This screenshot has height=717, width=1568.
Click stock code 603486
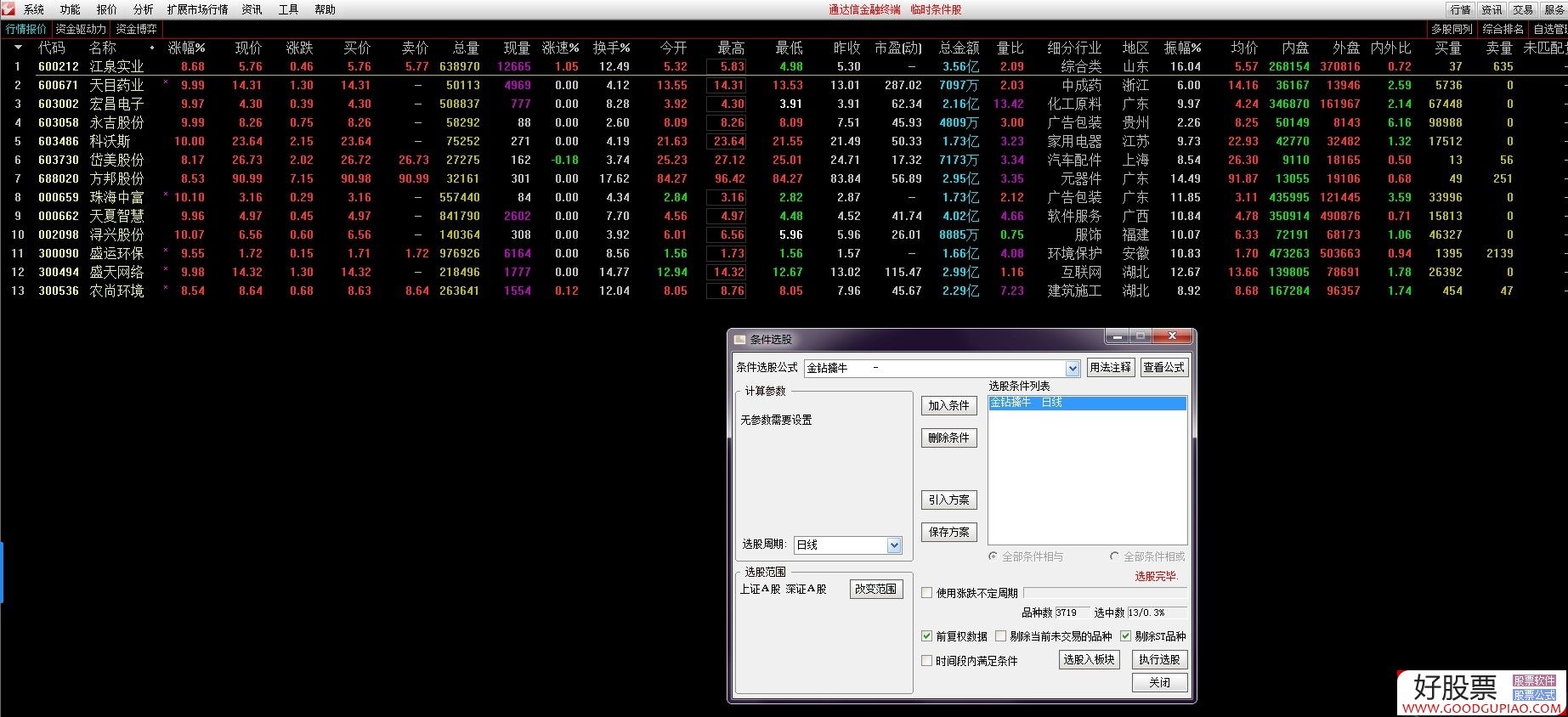(59, 141)
